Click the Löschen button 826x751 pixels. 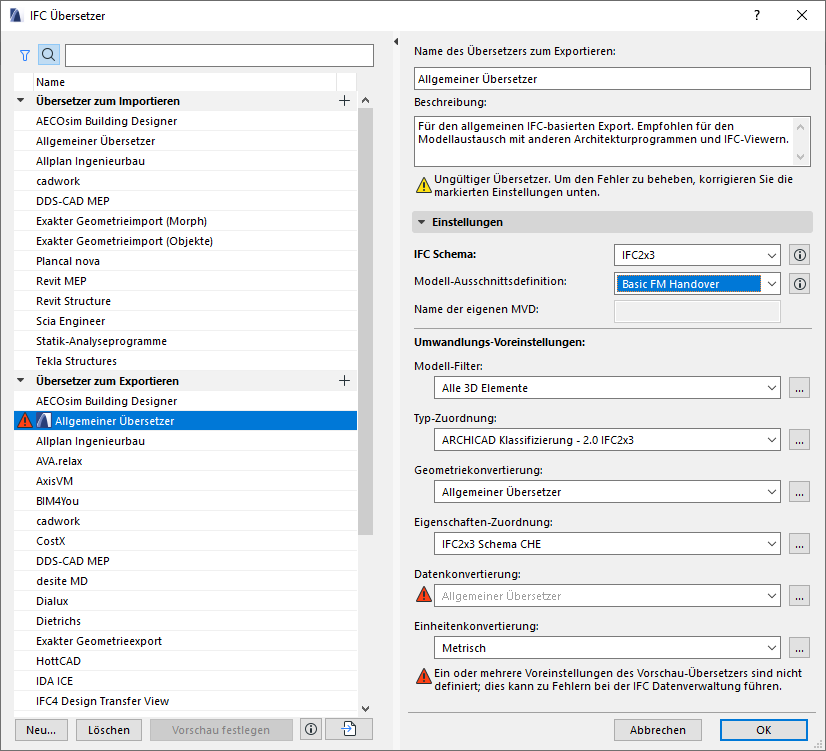tap(109, 730)
